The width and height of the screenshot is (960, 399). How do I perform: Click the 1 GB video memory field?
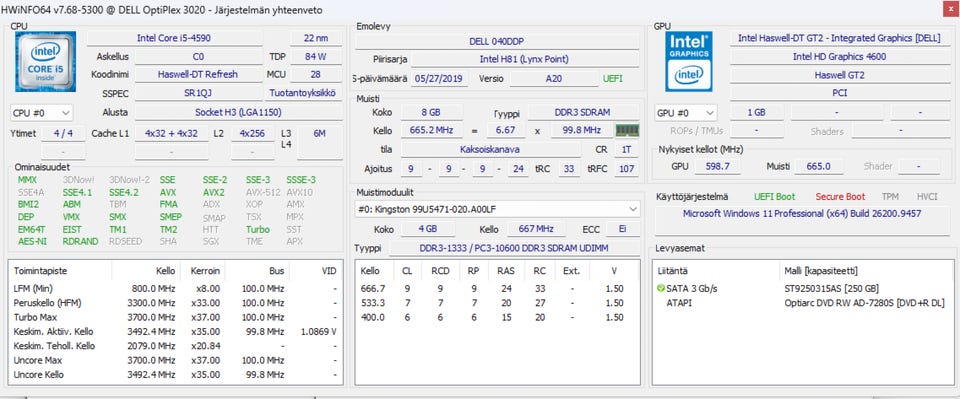[756, 113]
